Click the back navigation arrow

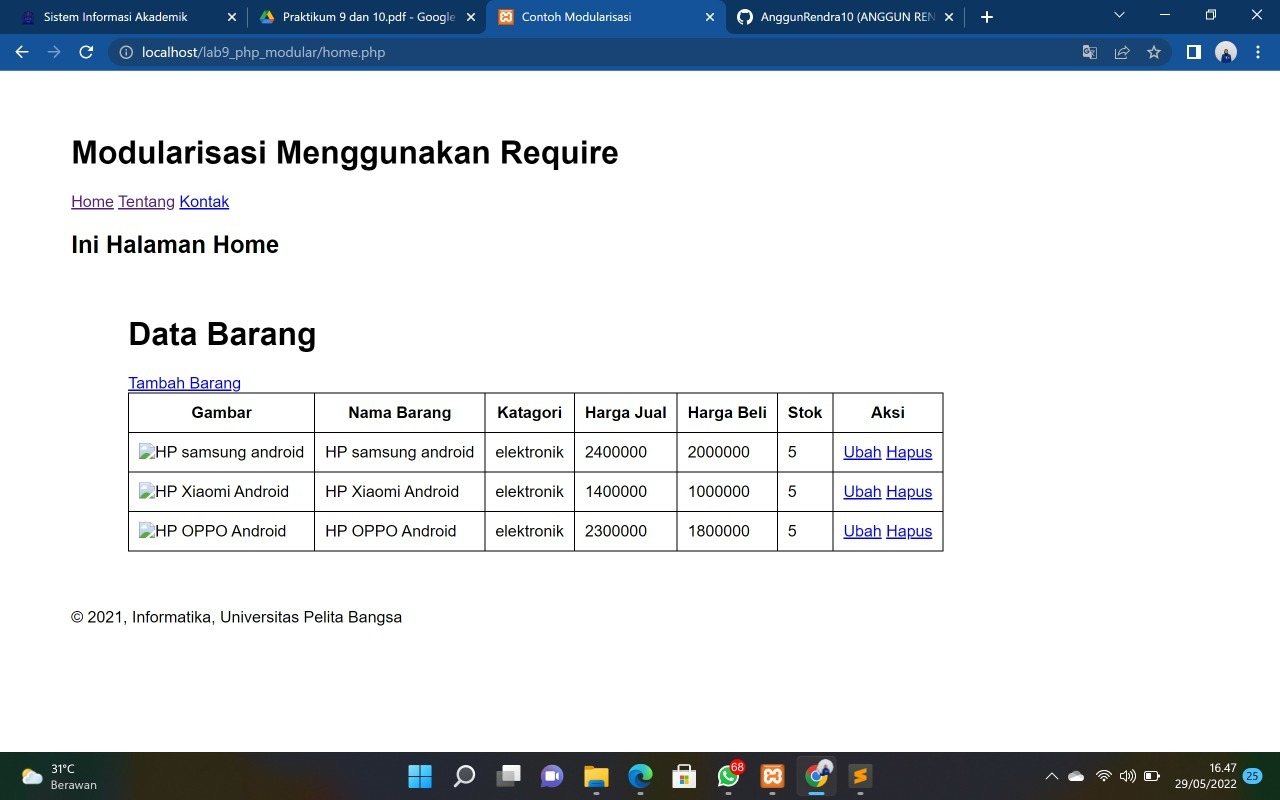point(21,52)
